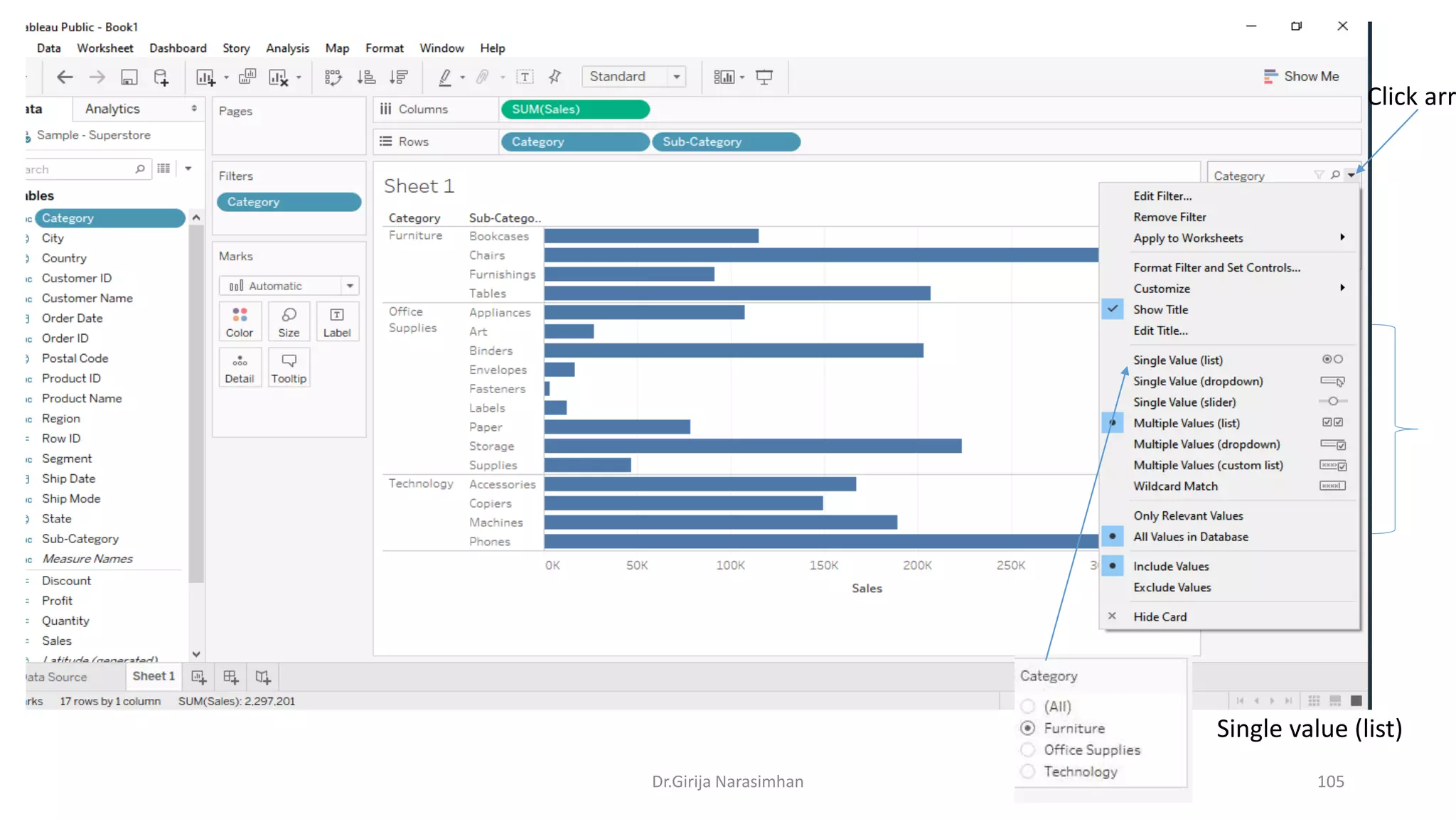Choose the (All) radio option
1456x819 pixels.
(1028, 707)
